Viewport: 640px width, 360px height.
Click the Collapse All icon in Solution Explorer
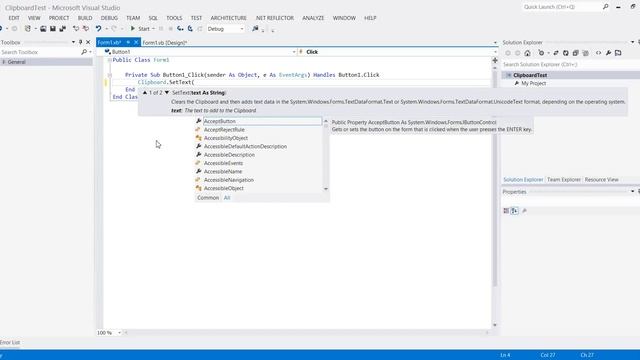click(x=576, y=53)
